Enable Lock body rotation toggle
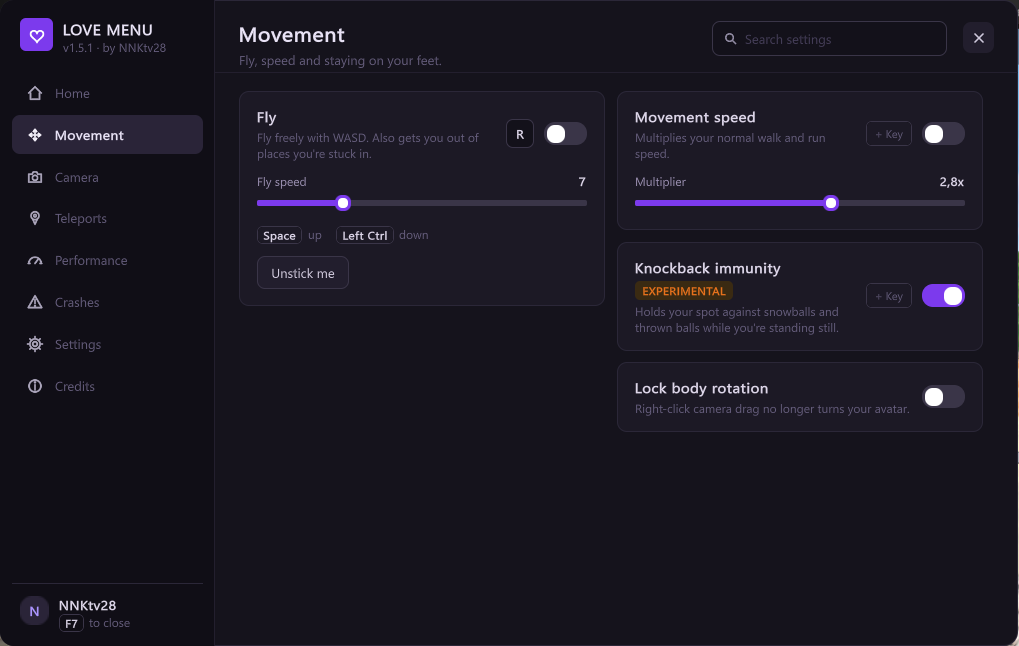Image resolution: width=1019 pixels, height=646 pixels. pos(943,396)
